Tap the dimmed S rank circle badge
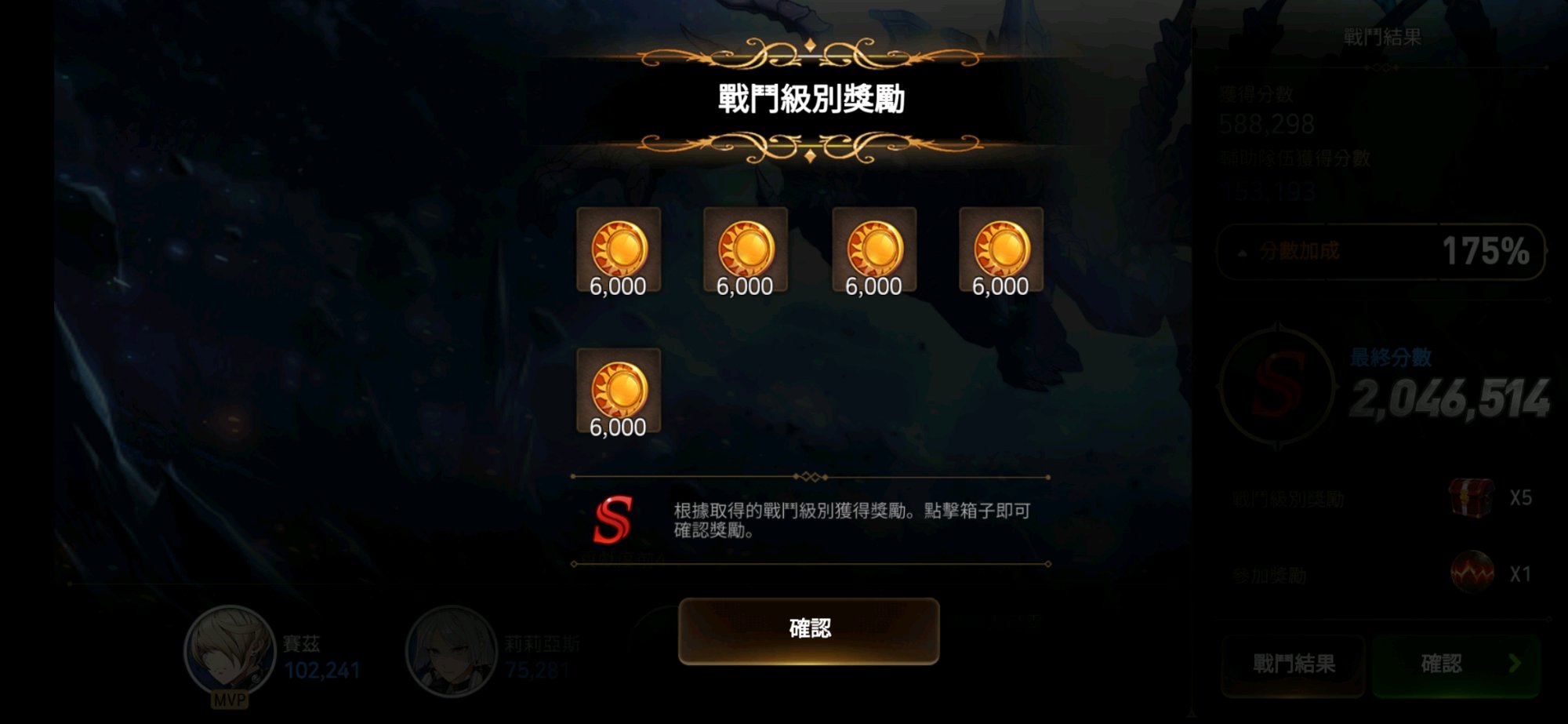 tap(1278, 384)
